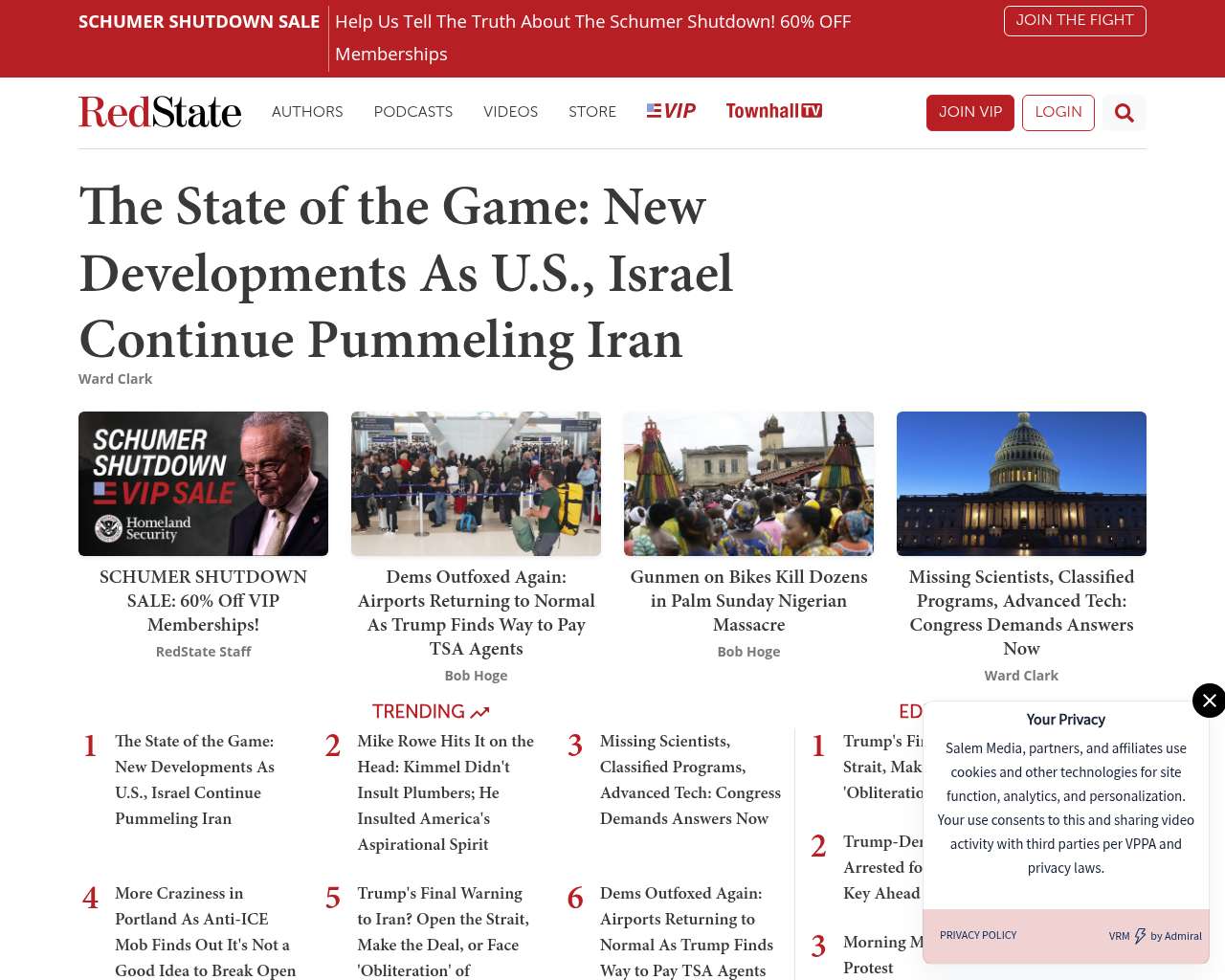Open the Authors menu item
Screen dimensions: 1225x980
point(307,112)
